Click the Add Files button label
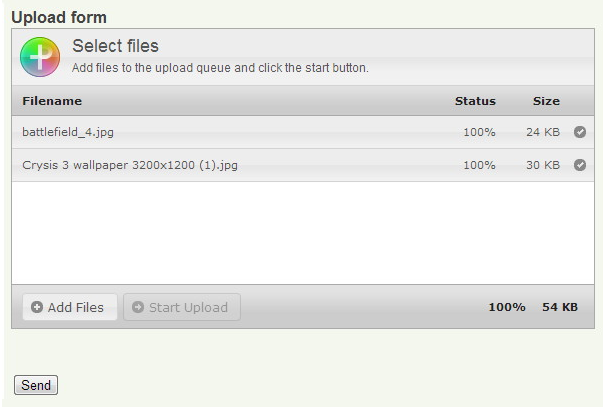Screen dimensions: 606x407 76,308
